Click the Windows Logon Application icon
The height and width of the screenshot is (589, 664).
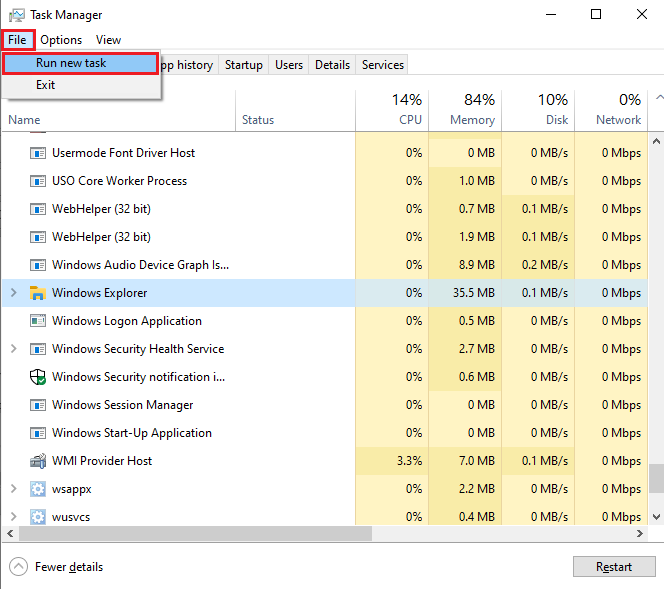coord(38,321)
